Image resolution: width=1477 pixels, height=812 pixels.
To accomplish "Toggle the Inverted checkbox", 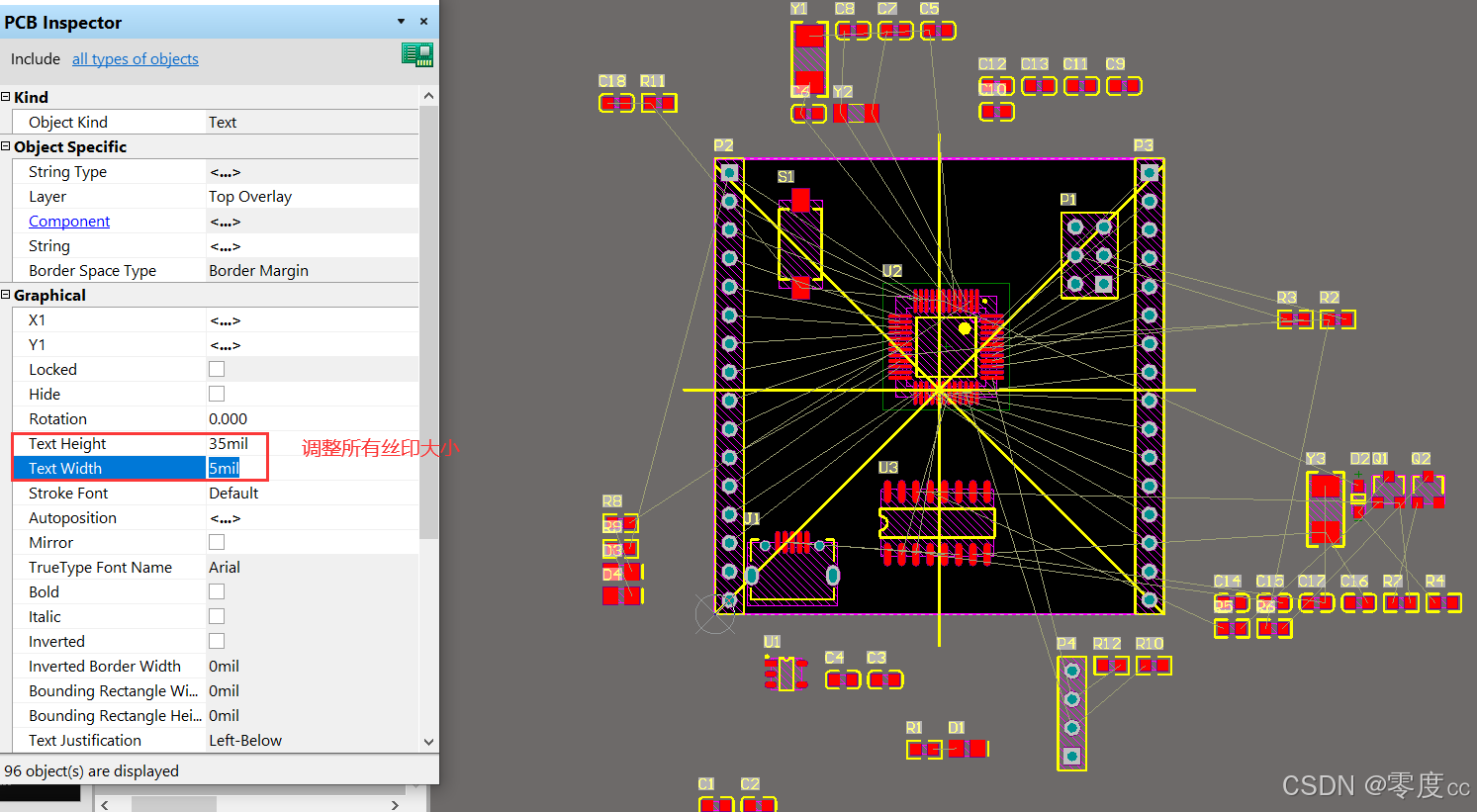I will point(217,641).
